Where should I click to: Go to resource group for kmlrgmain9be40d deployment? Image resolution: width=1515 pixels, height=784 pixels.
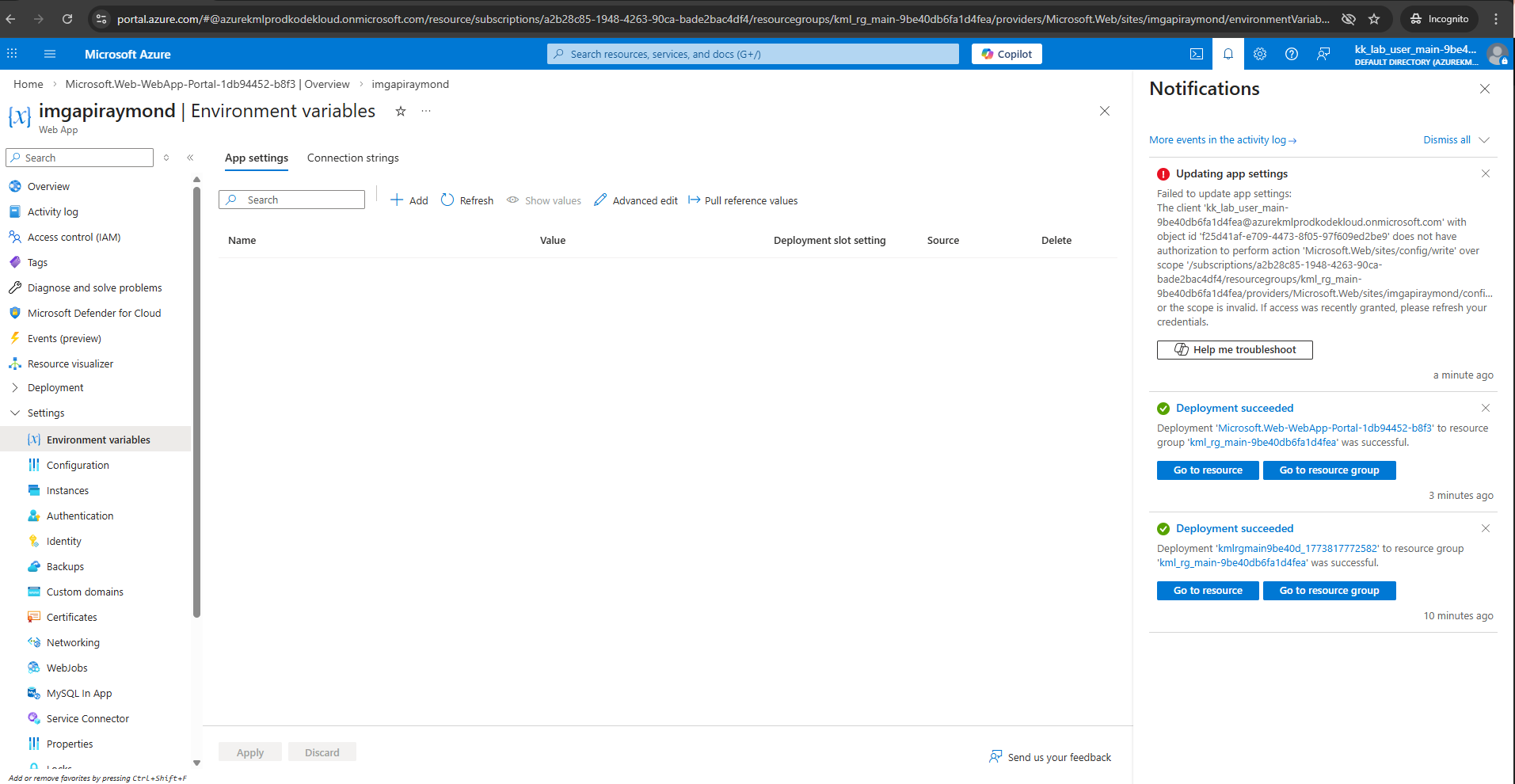click(x=1330, y=591)
